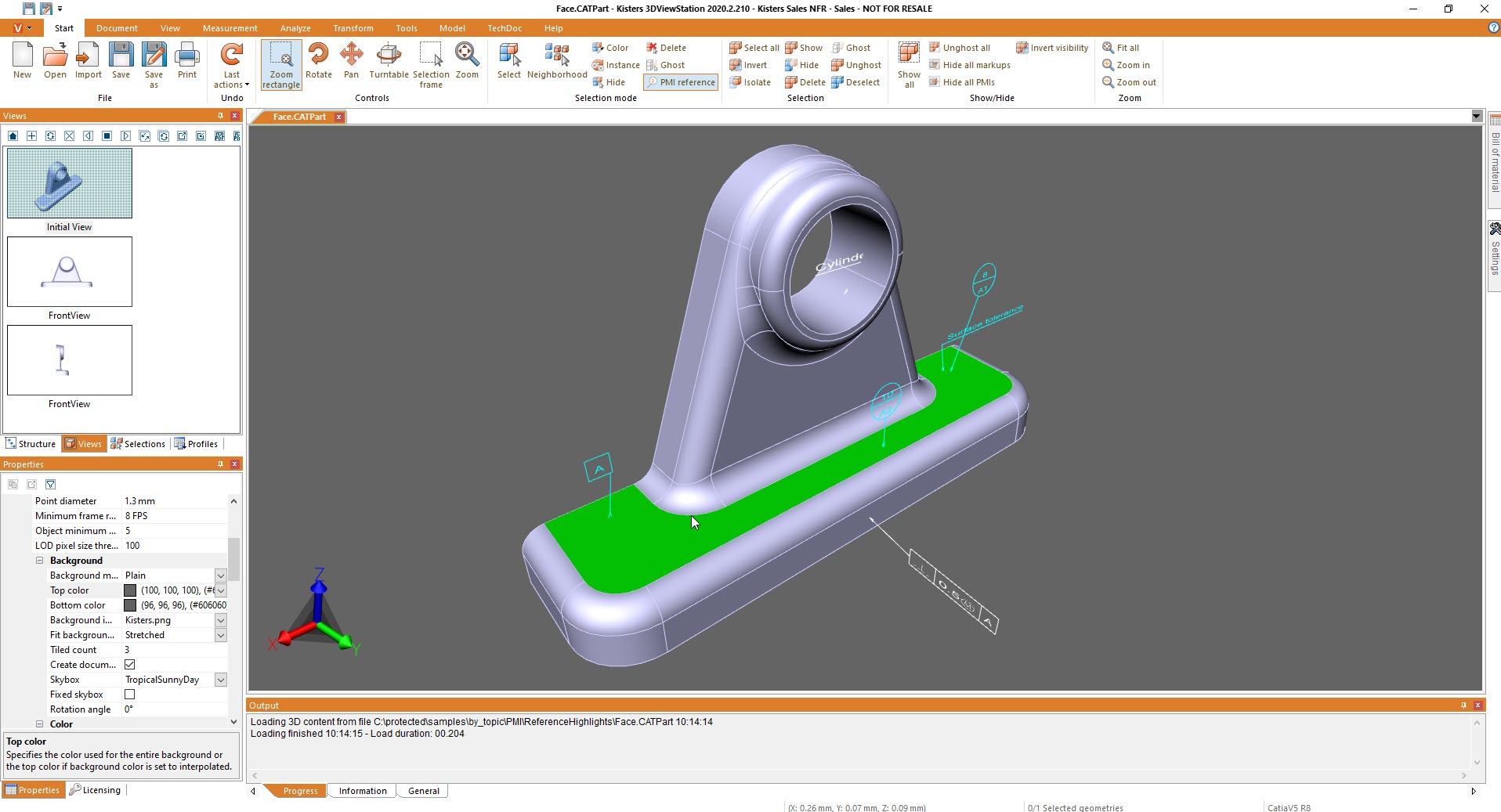
Task: Click Invert visibility icon
Action: point(1052,48)
